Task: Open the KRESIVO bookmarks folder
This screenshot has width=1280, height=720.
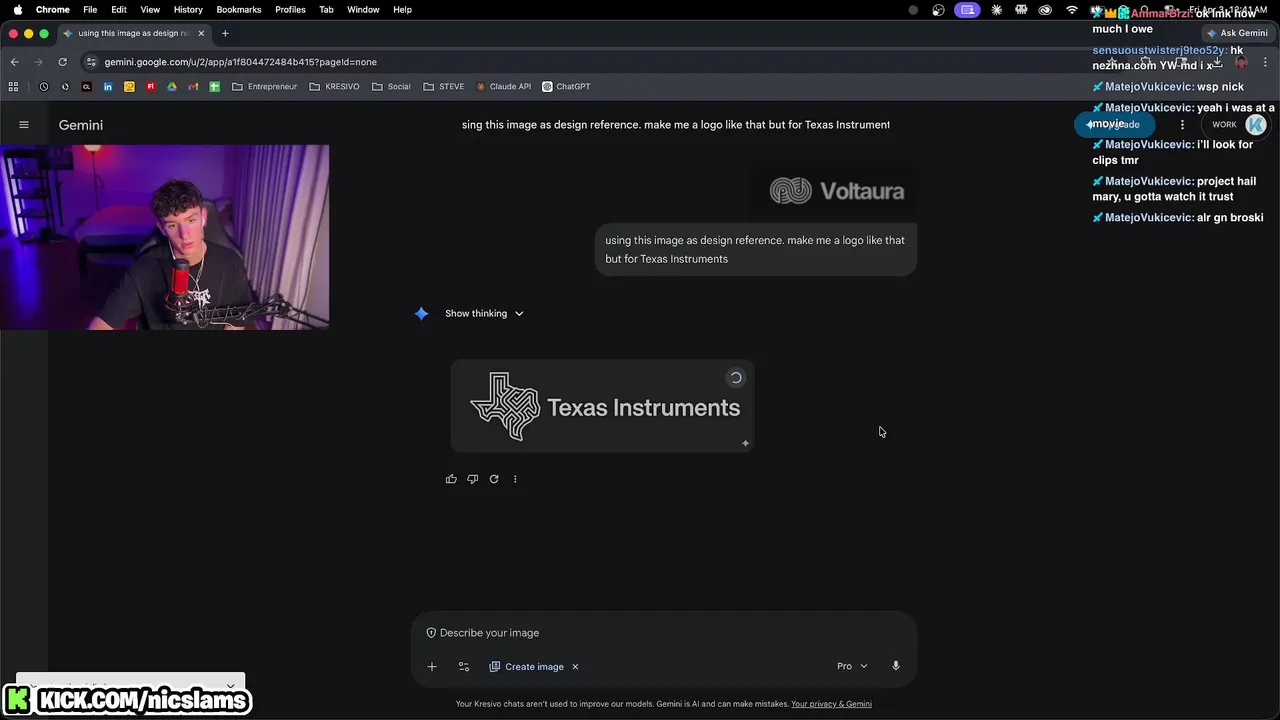Action: tap(334, 87)
